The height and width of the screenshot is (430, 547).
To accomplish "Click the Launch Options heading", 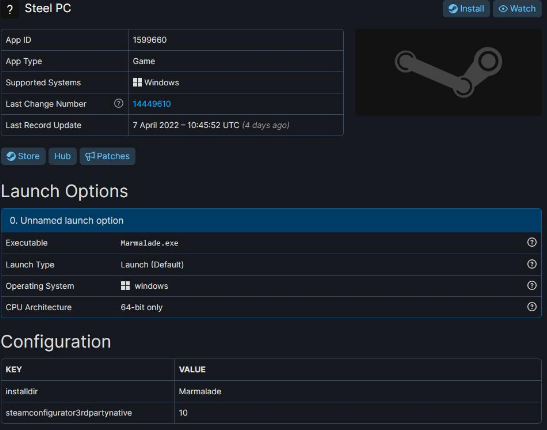I will click(65, 191).
